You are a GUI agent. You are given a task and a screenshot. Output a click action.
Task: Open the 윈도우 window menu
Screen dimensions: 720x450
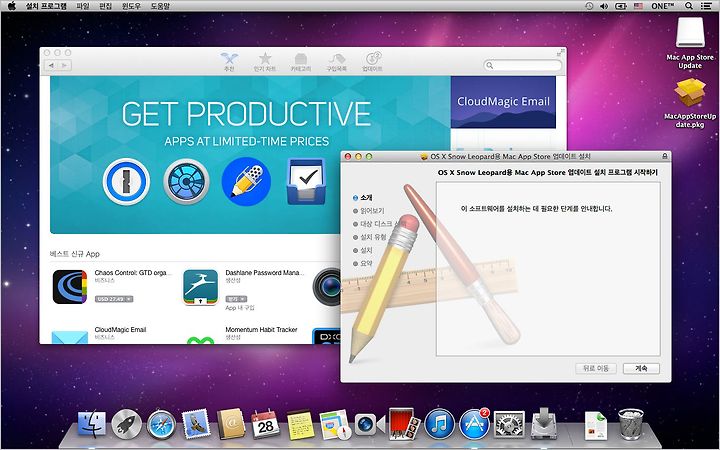point(131,6)
